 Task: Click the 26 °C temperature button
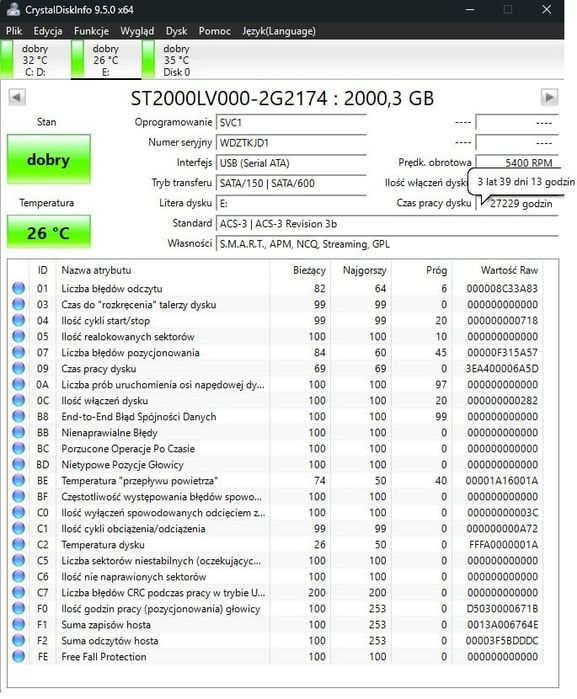(49, 232)
